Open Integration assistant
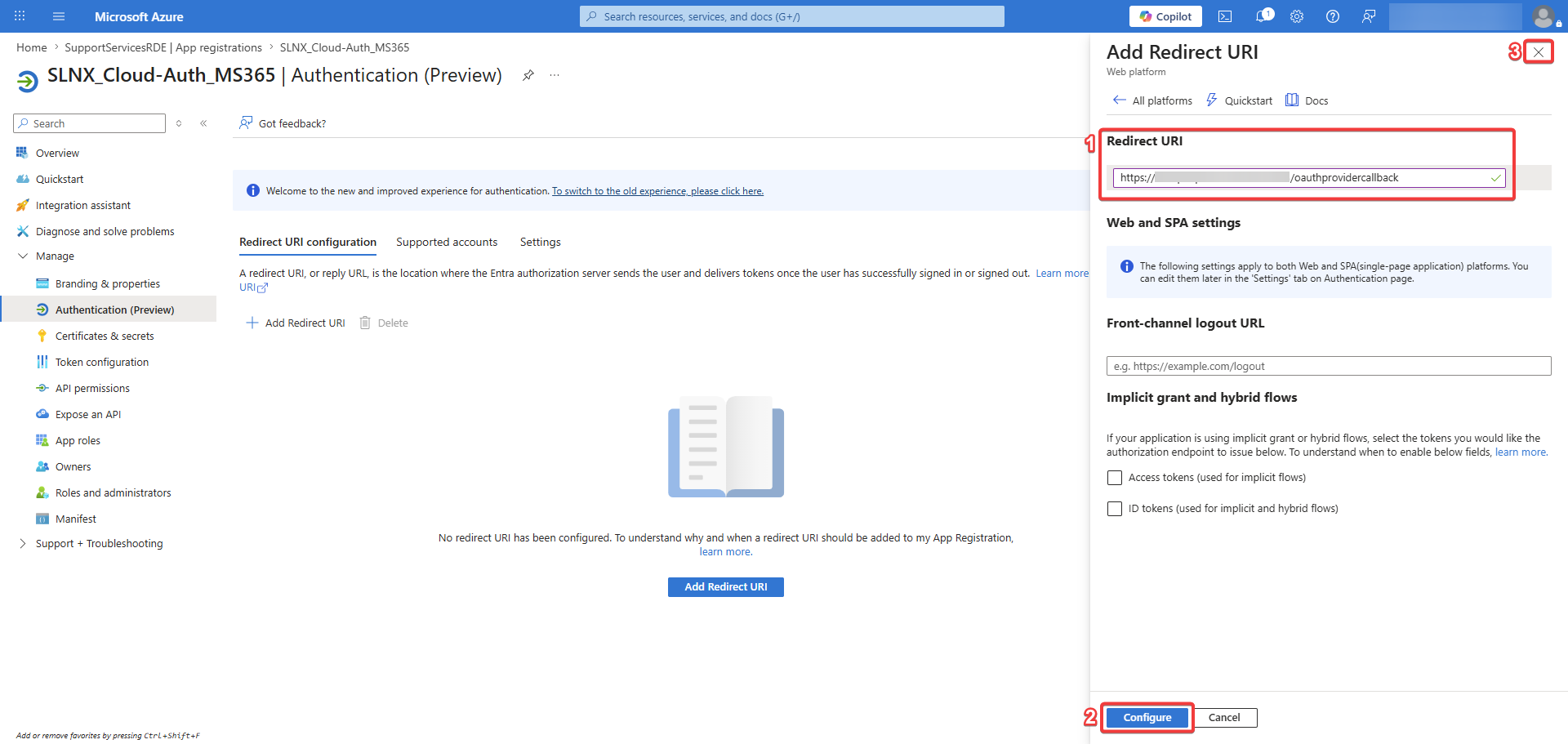Image resolution: width=1568 pixels, height=744 pixels. pyautogui.click(x=83, y=205)
